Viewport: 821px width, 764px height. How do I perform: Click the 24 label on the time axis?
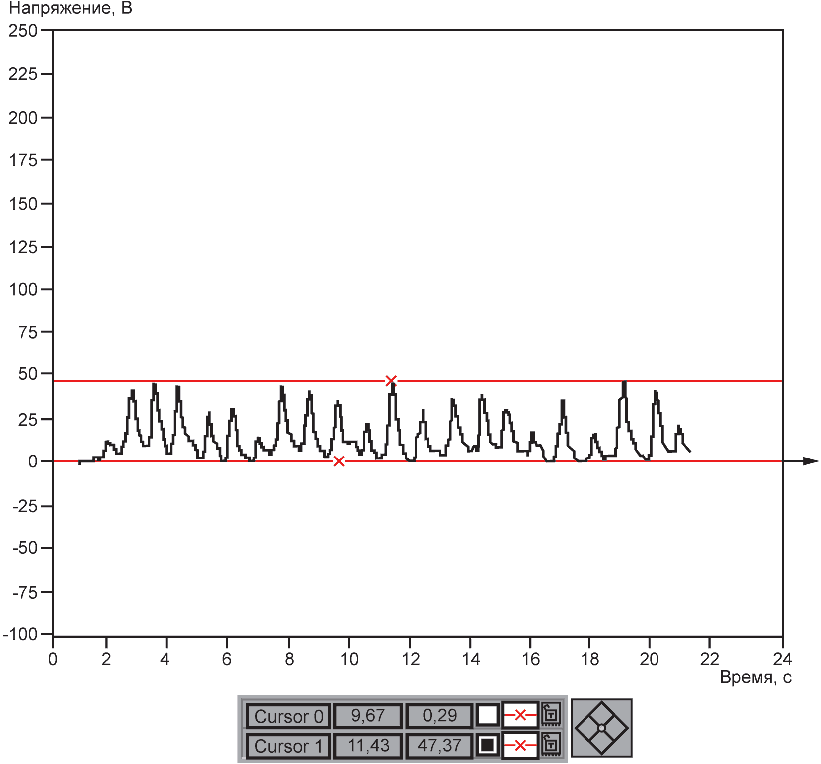pos(782,659)
